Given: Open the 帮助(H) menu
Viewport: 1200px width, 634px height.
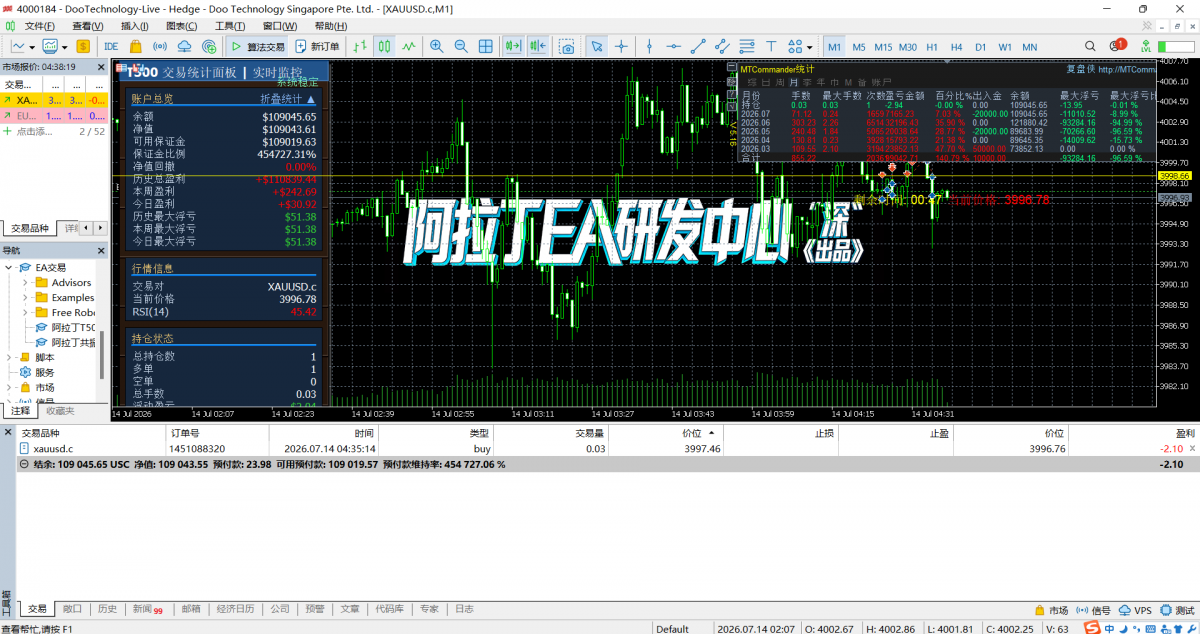Looking at the screenshot, I should [331, 26].
